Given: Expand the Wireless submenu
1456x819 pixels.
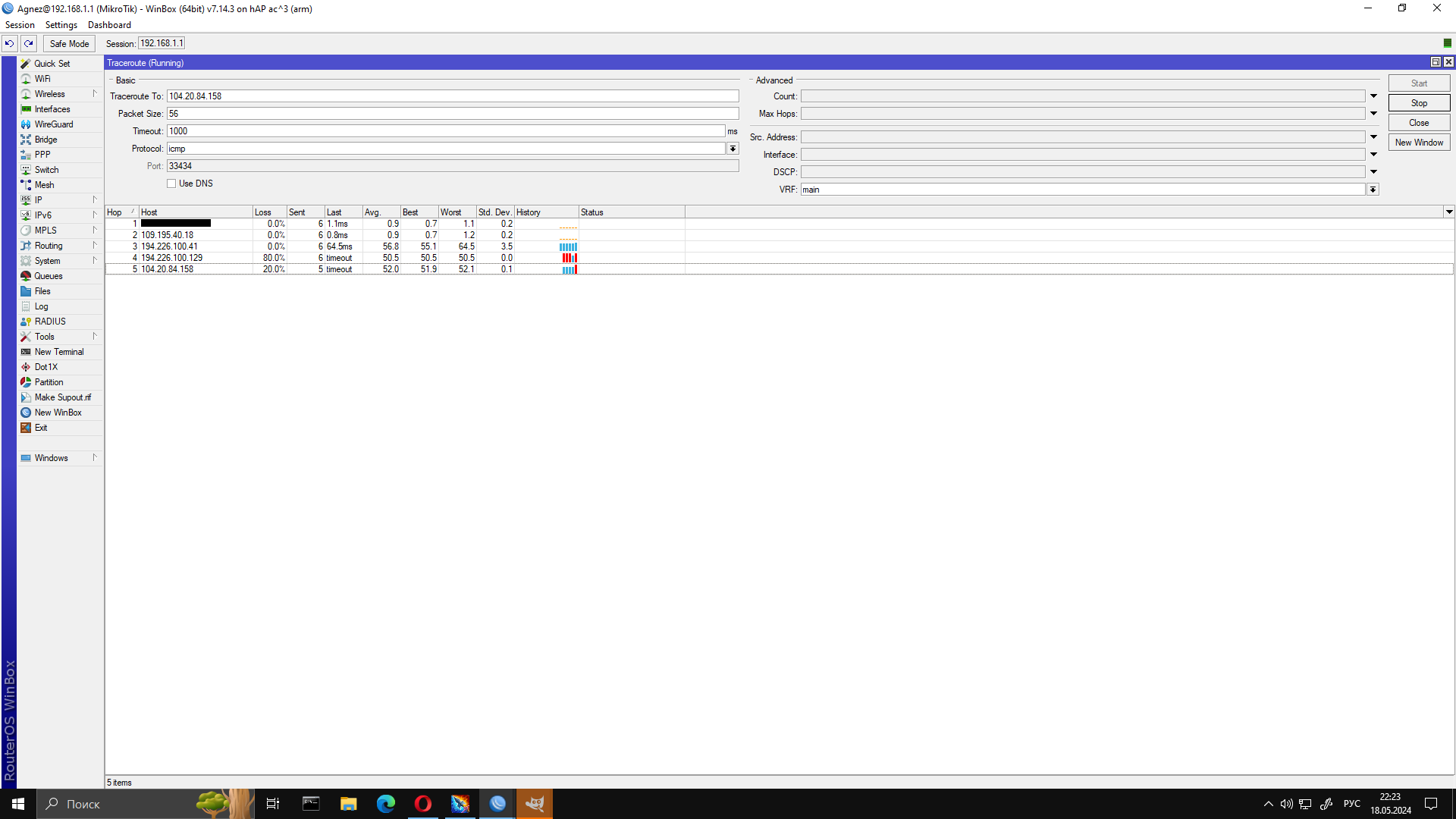Looking at the screenshot, I should [x=95, y=94].
